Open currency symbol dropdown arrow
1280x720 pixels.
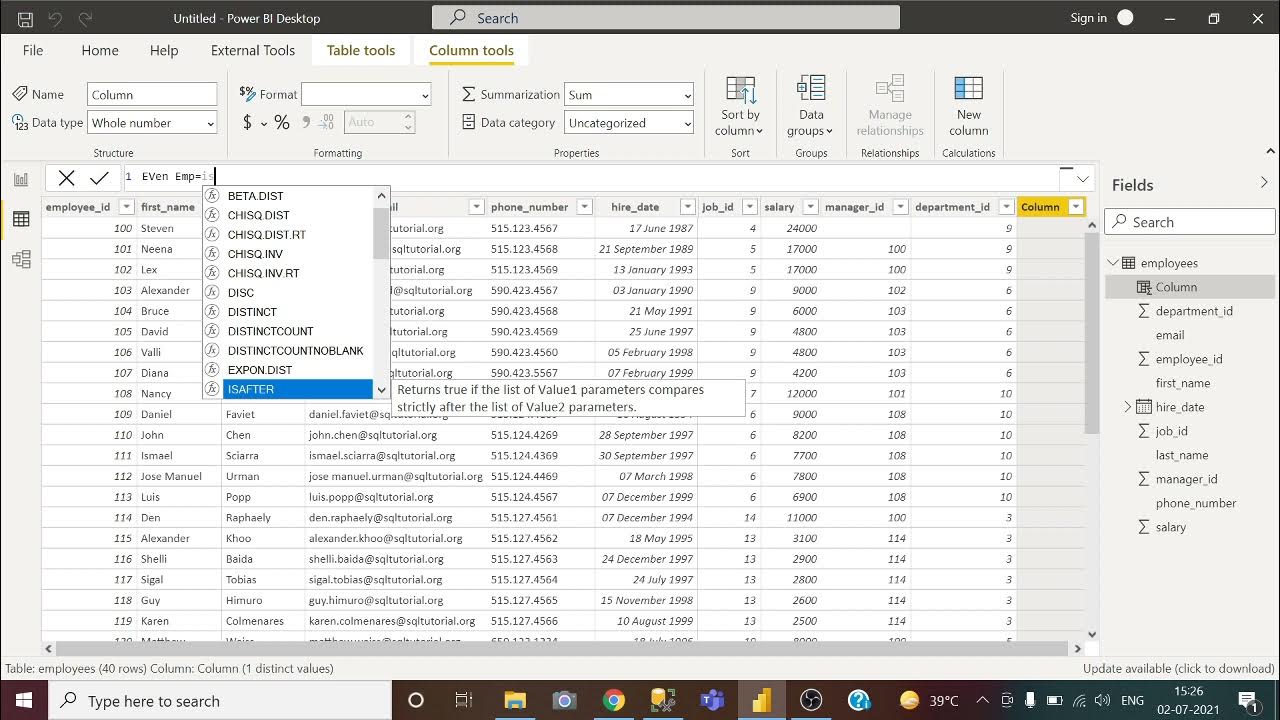click(264, 123)
